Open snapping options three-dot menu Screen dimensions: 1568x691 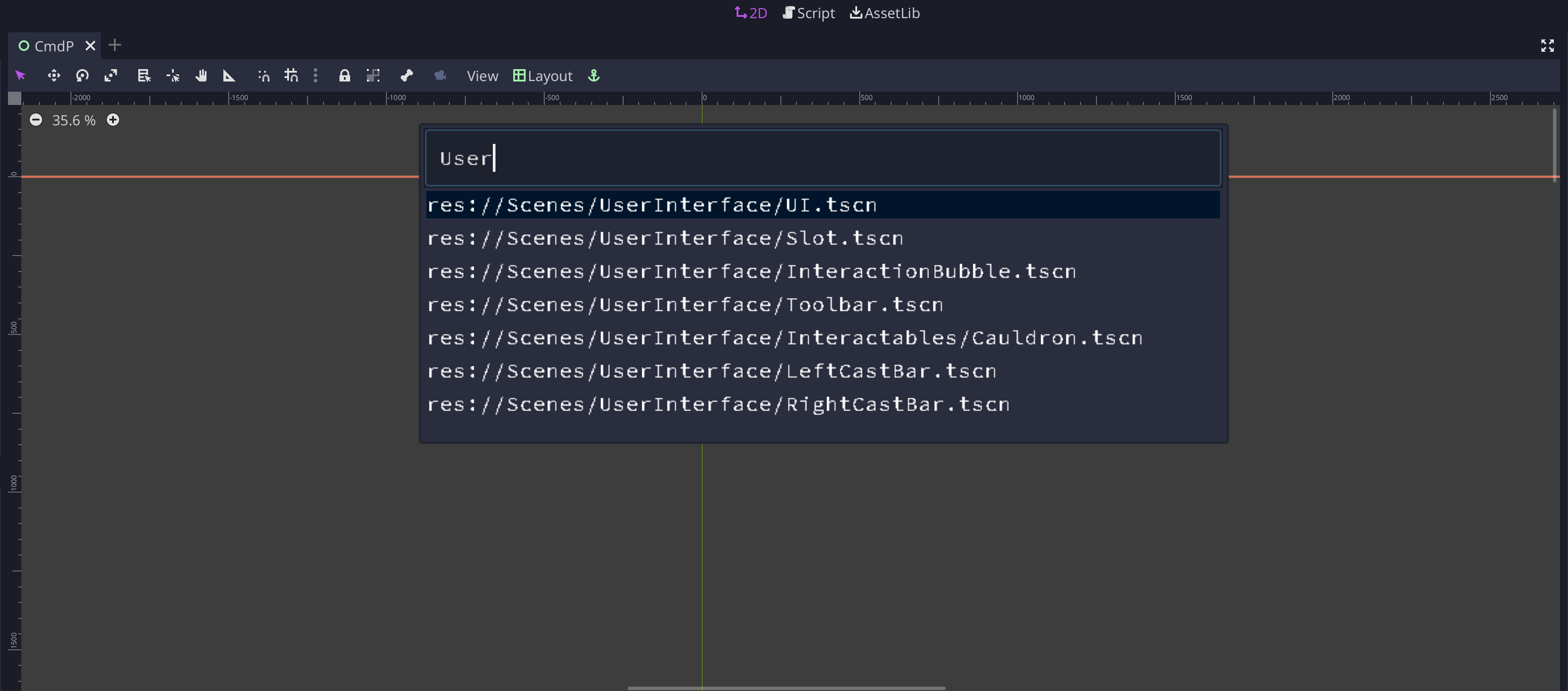(x=315, y=76)
